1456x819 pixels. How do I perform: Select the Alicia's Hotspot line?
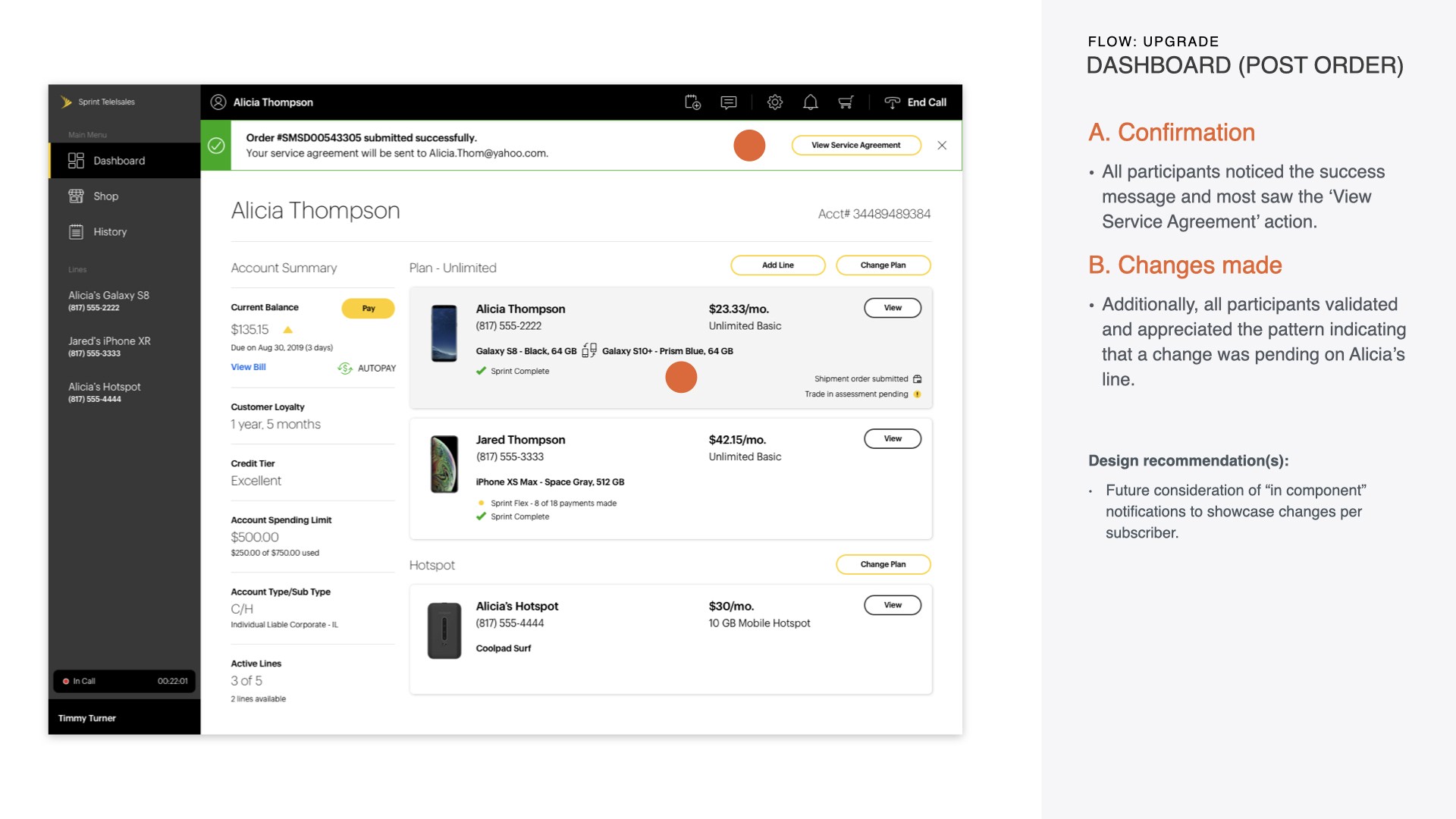click(x=105, y=391)
